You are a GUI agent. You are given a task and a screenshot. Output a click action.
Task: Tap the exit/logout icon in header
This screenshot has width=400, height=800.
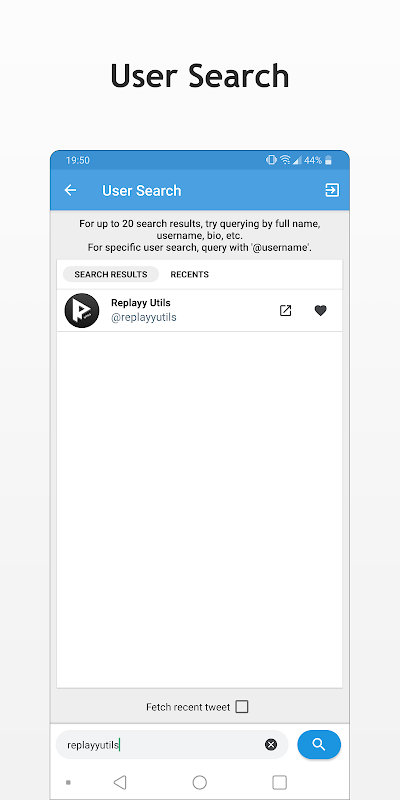[332, 190]
